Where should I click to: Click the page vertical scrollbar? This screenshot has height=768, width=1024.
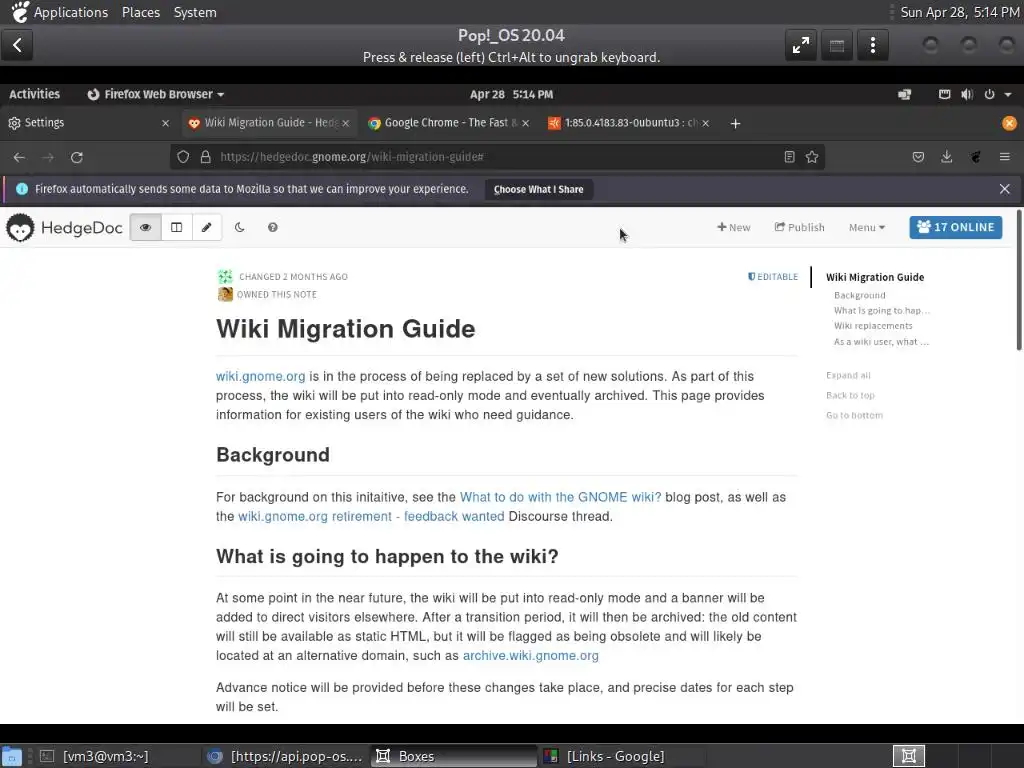coord(1019,280)
